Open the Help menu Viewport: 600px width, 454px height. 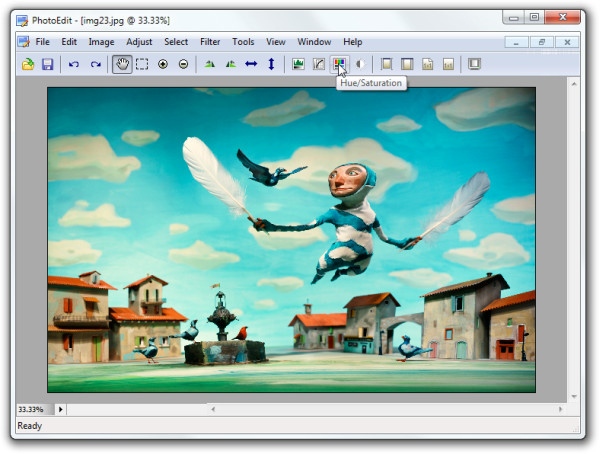tap(352, 42)
